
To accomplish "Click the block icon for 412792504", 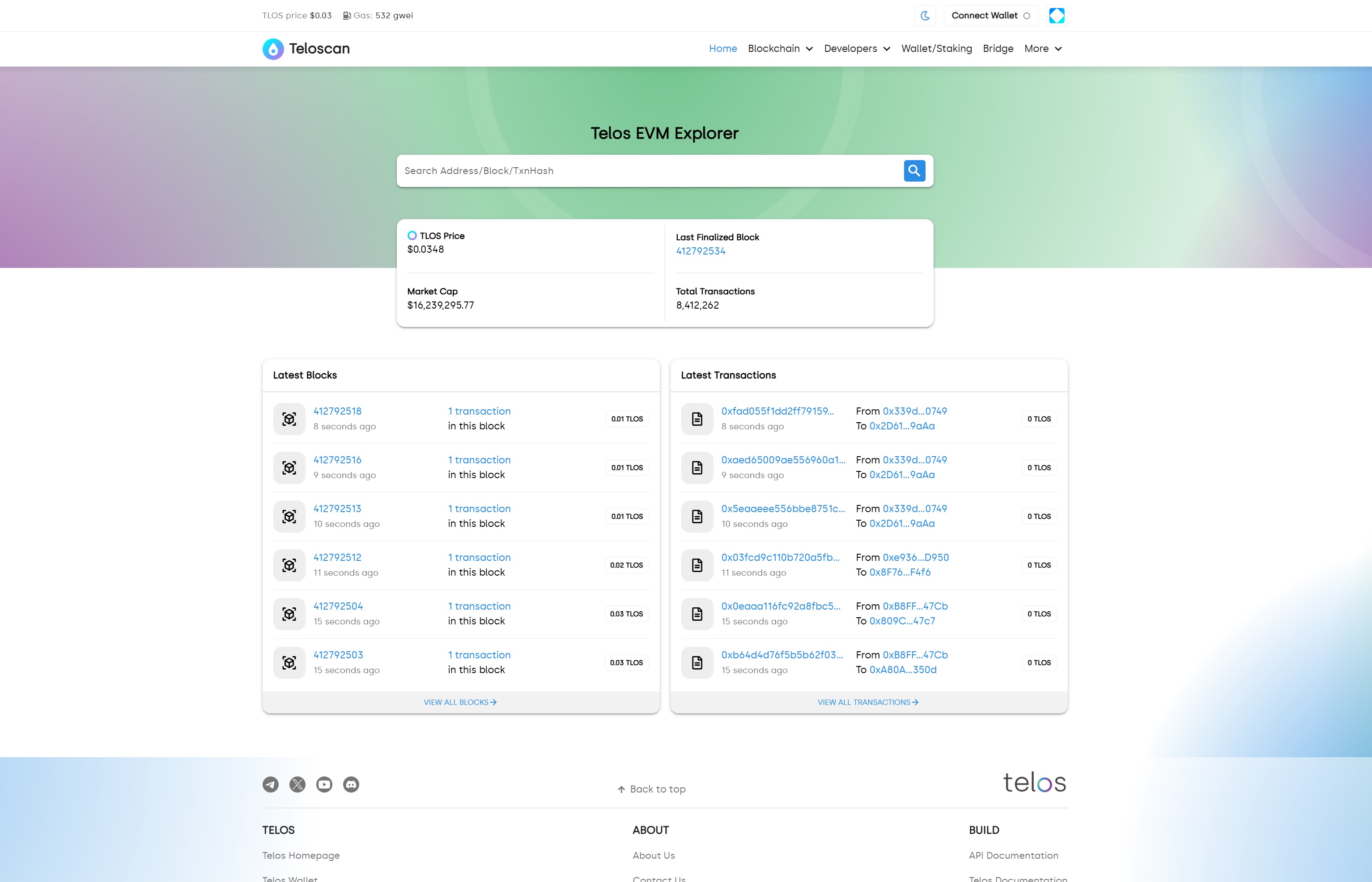I will point(289,614).
